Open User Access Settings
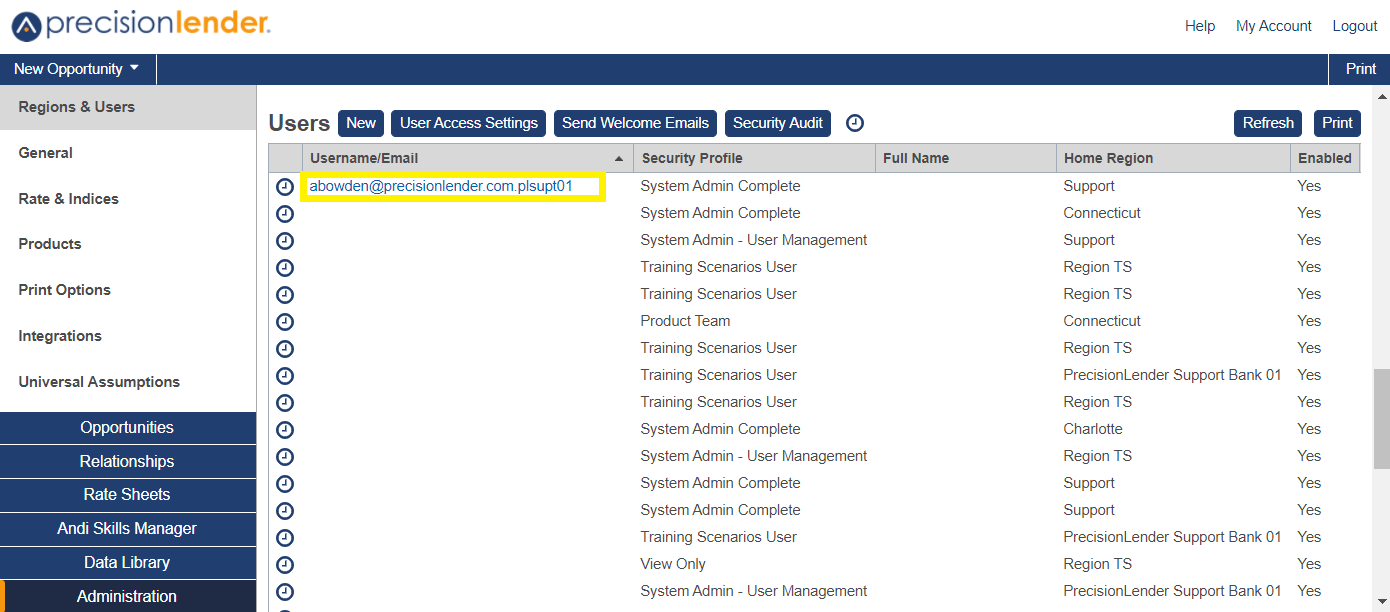This screenshot has width=1390, height=612. coord(468,123)
